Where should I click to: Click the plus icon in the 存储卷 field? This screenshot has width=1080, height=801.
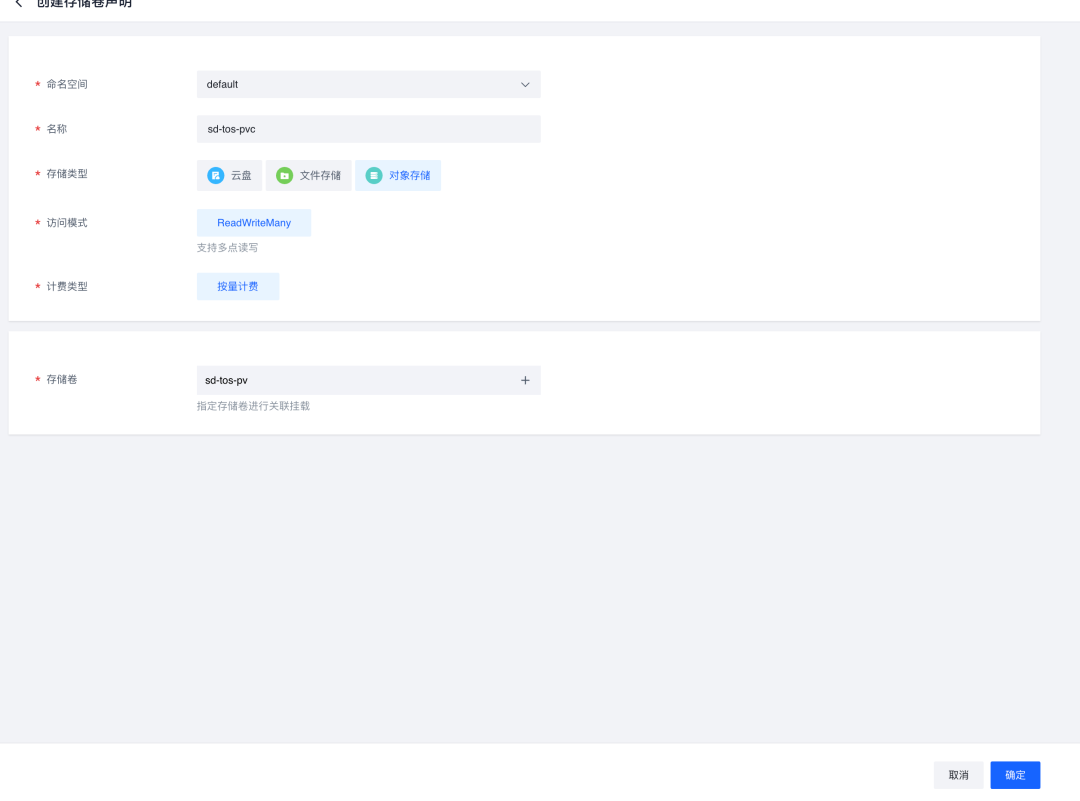(x=525, y=380)
